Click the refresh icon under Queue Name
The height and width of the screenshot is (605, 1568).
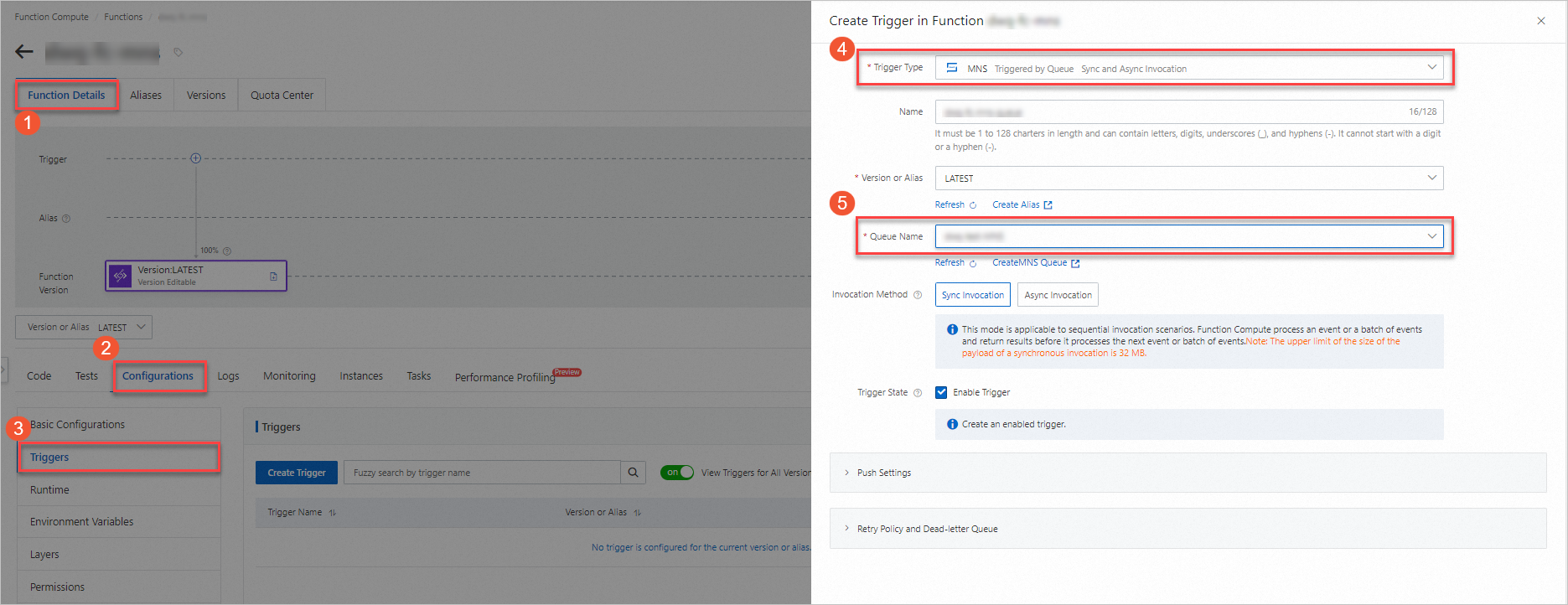tap(973, 263)
